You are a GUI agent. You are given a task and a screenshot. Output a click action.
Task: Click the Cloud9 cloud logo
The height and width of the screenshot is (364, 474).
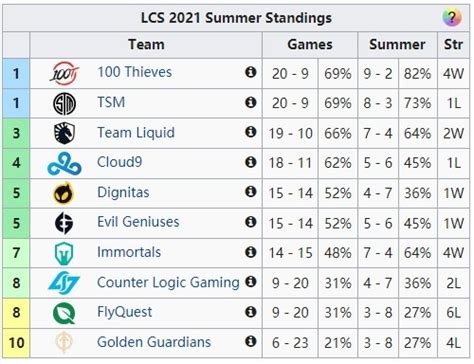[x=64, y=163]
